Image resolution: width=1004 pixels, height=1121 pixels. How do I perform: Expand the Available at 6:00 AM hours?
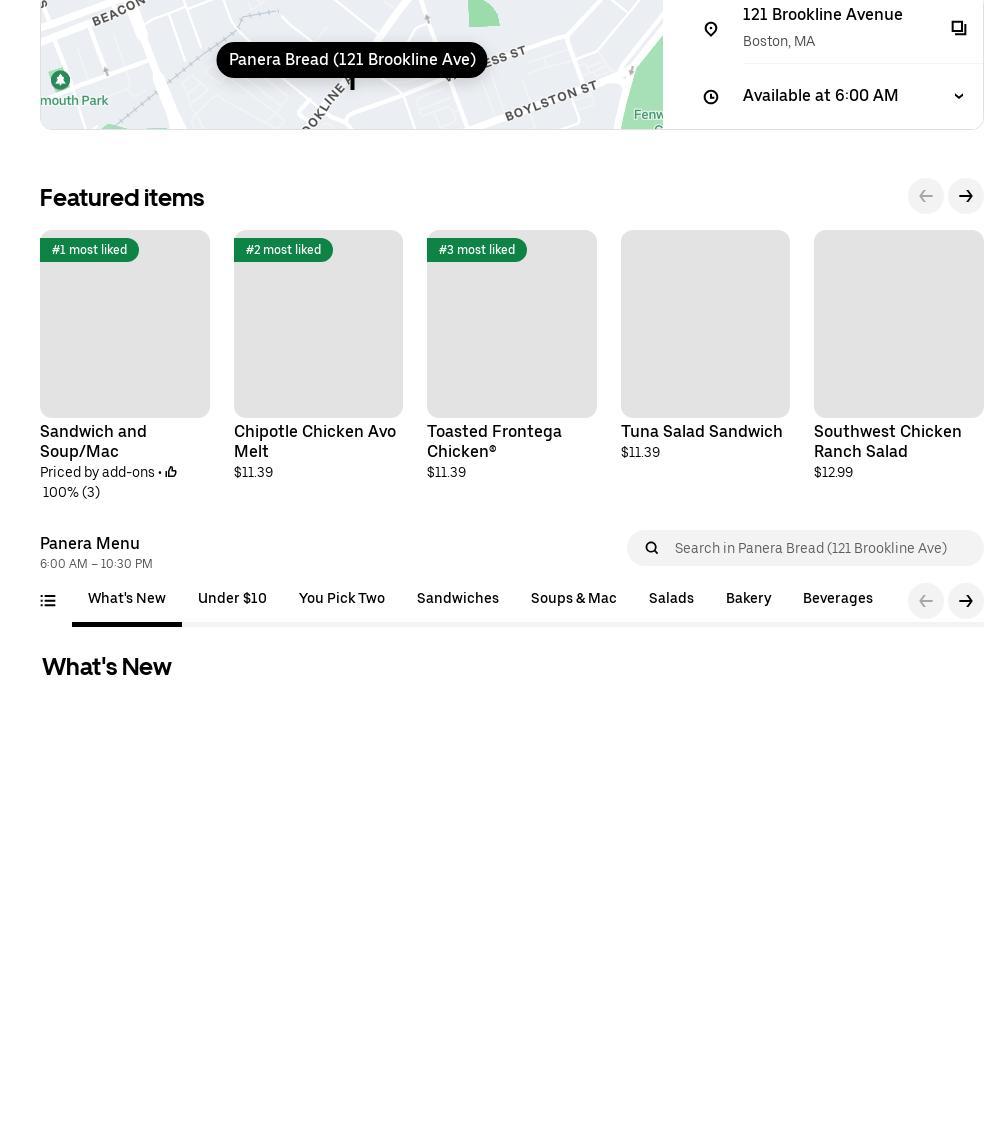(x=958, y=96)
